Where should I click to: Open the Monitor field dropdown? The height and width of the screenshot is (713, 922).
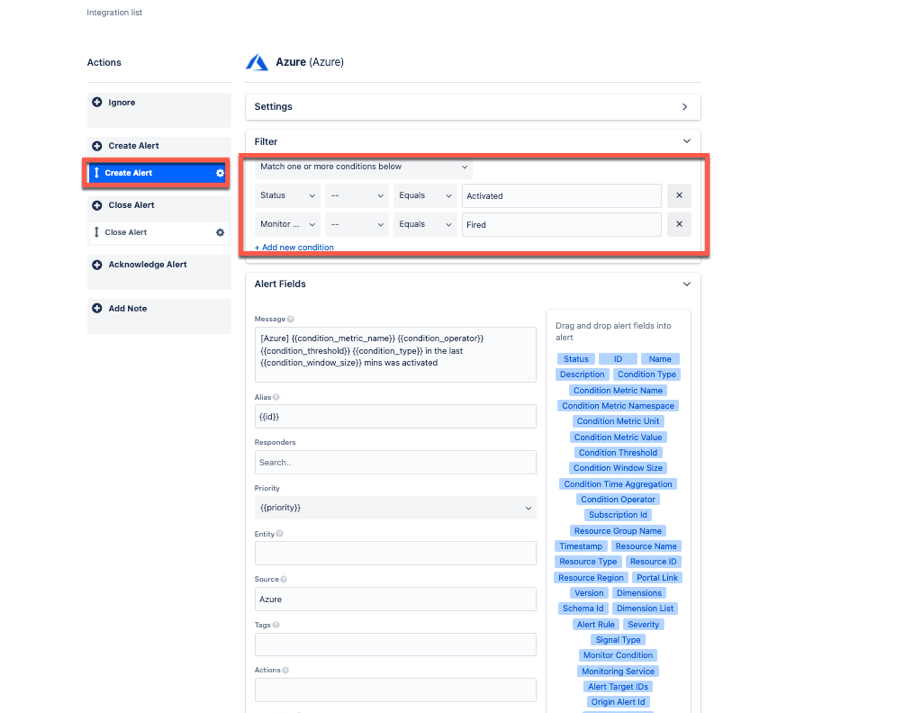point(288,225)
